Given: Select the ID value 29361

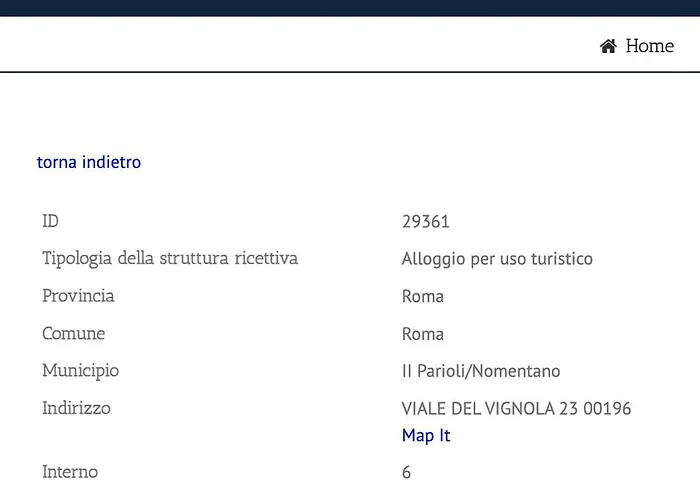Looking at the screenshot, I should (x=425, y=221).
